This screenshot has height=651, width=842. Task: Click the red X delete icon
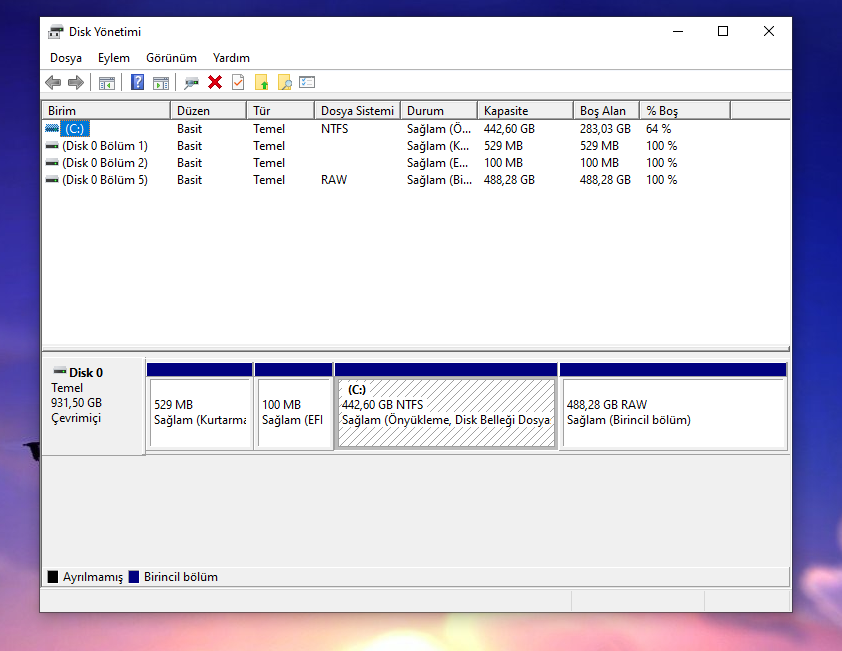click(215, 82)
